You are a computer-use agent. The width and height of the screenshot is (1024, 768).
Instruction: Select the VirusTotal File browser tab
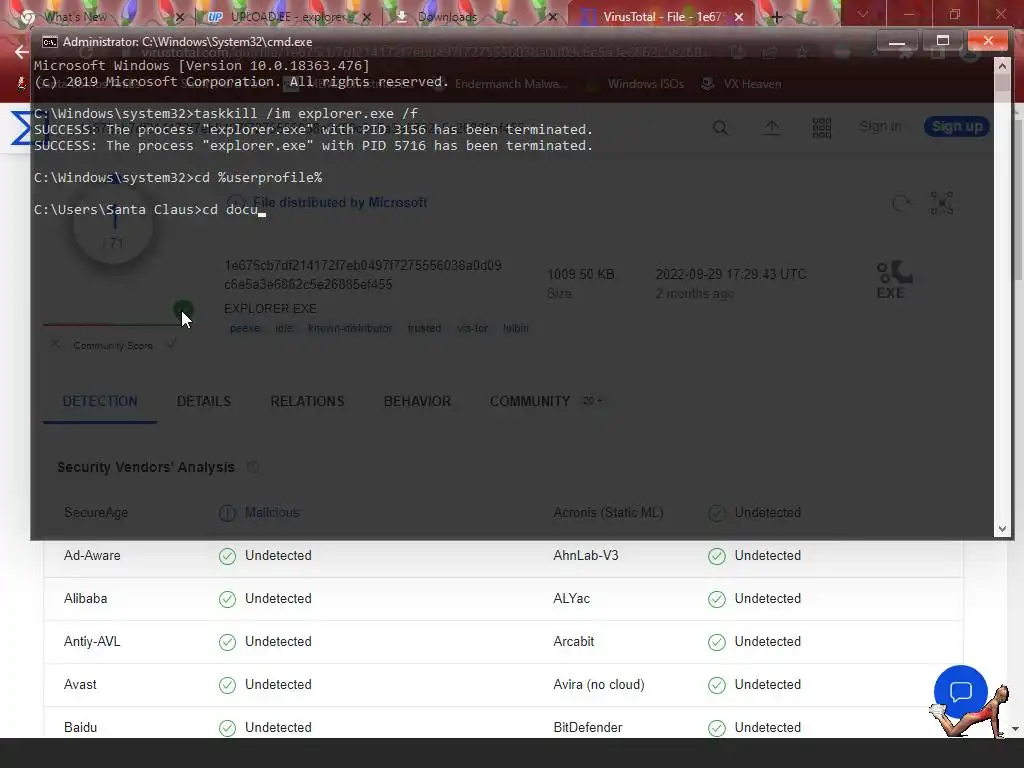point(660,16)
